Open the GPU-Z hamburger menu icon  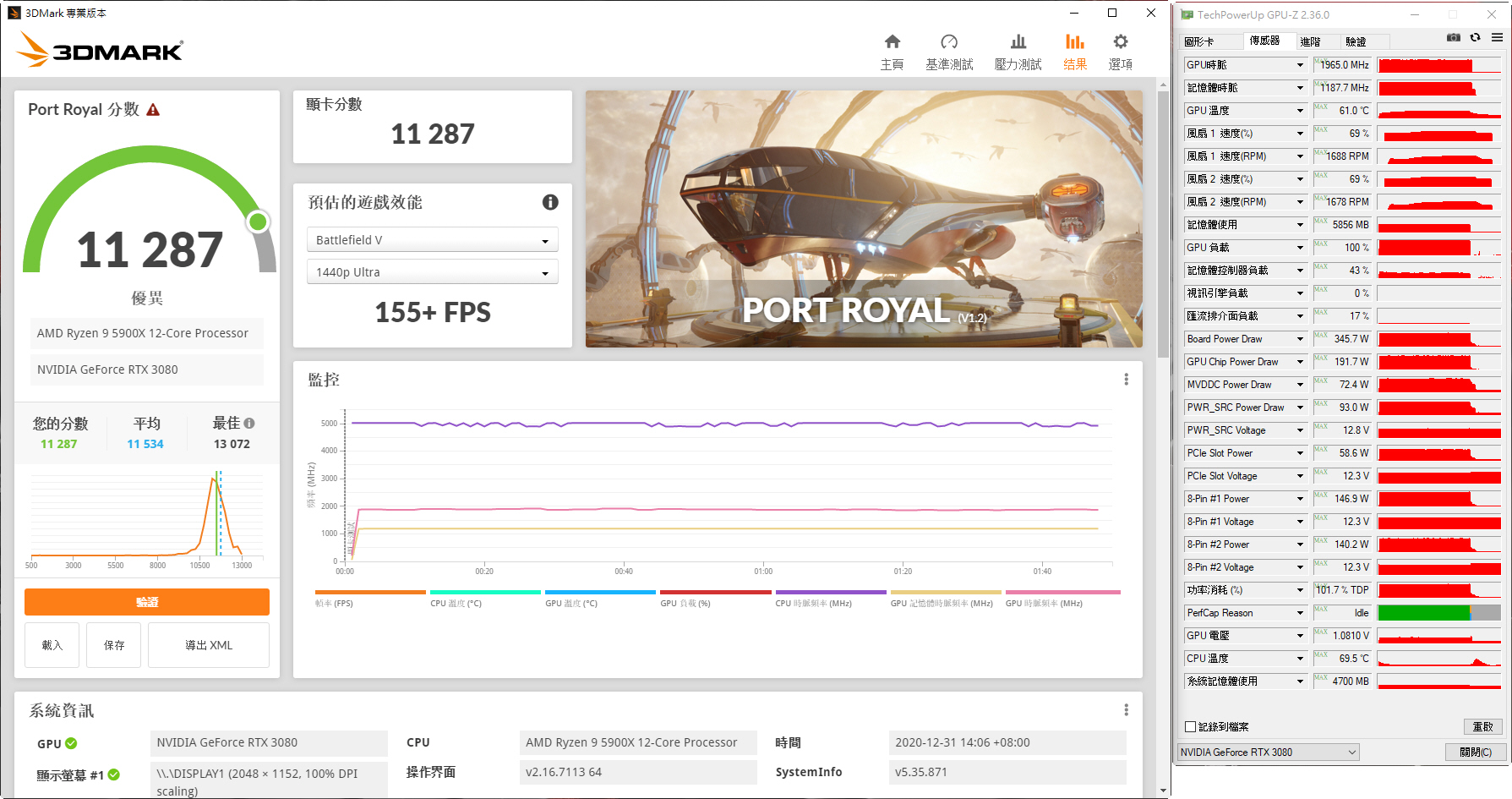tap(1497, 37)
